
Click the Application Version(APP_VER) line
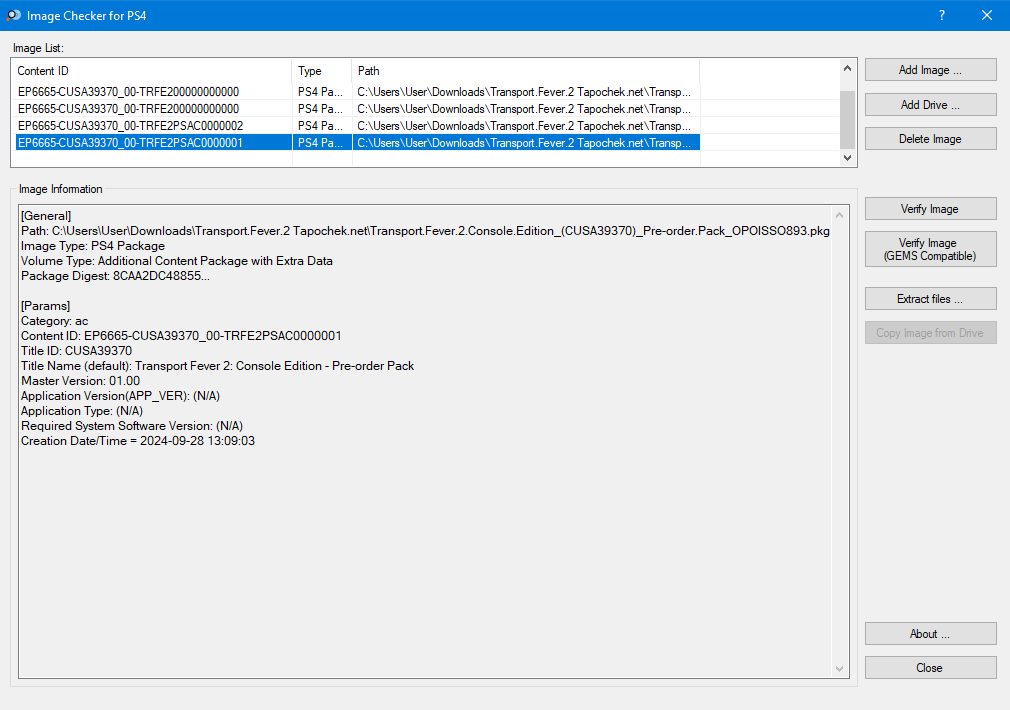click(120, 396)
